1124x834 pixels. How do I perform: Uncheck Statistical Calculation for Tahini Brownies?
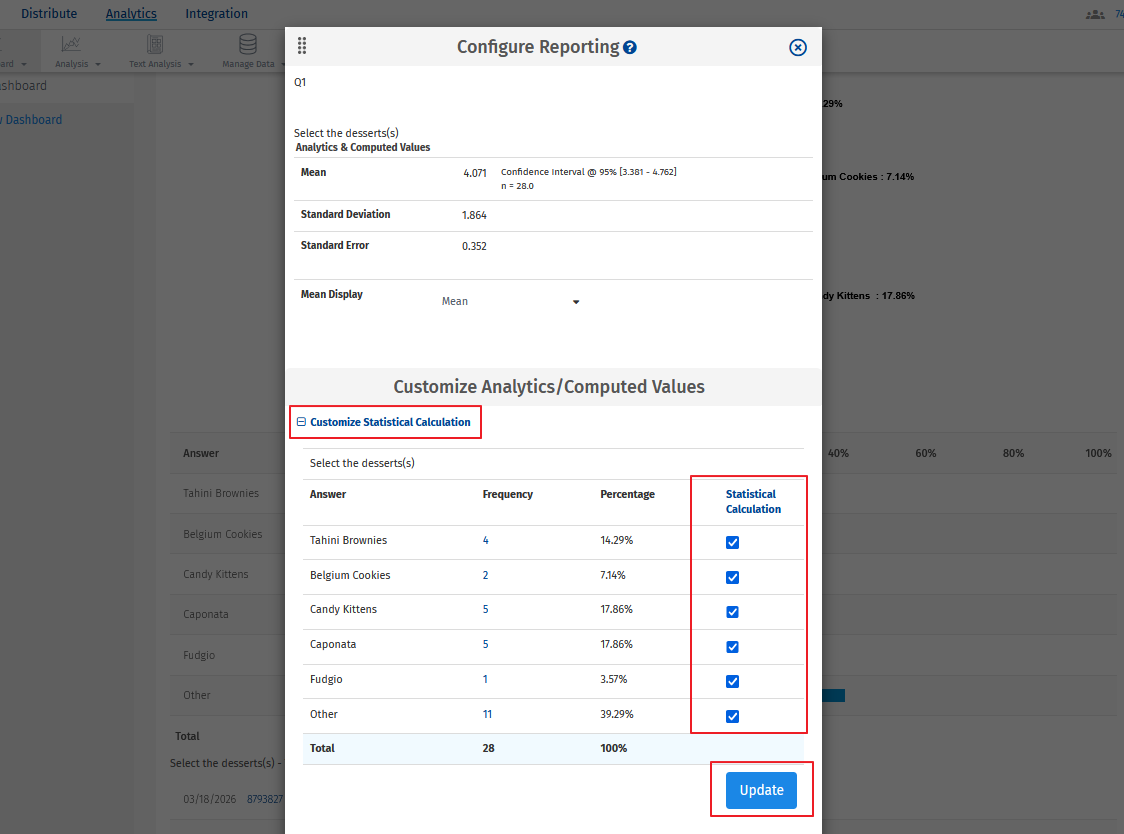(733, 542)
